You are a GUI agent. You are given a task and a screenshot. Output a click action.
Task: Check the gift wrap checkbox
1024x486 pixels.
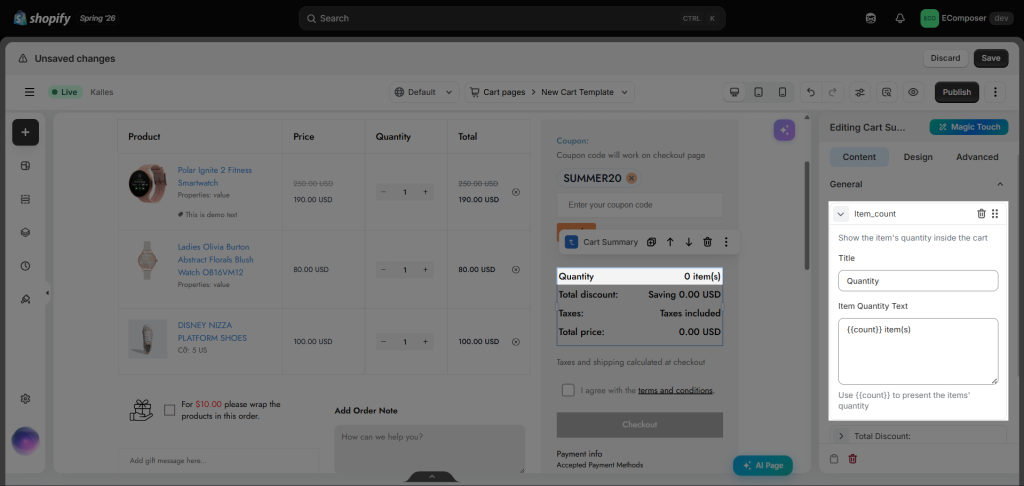170,410
